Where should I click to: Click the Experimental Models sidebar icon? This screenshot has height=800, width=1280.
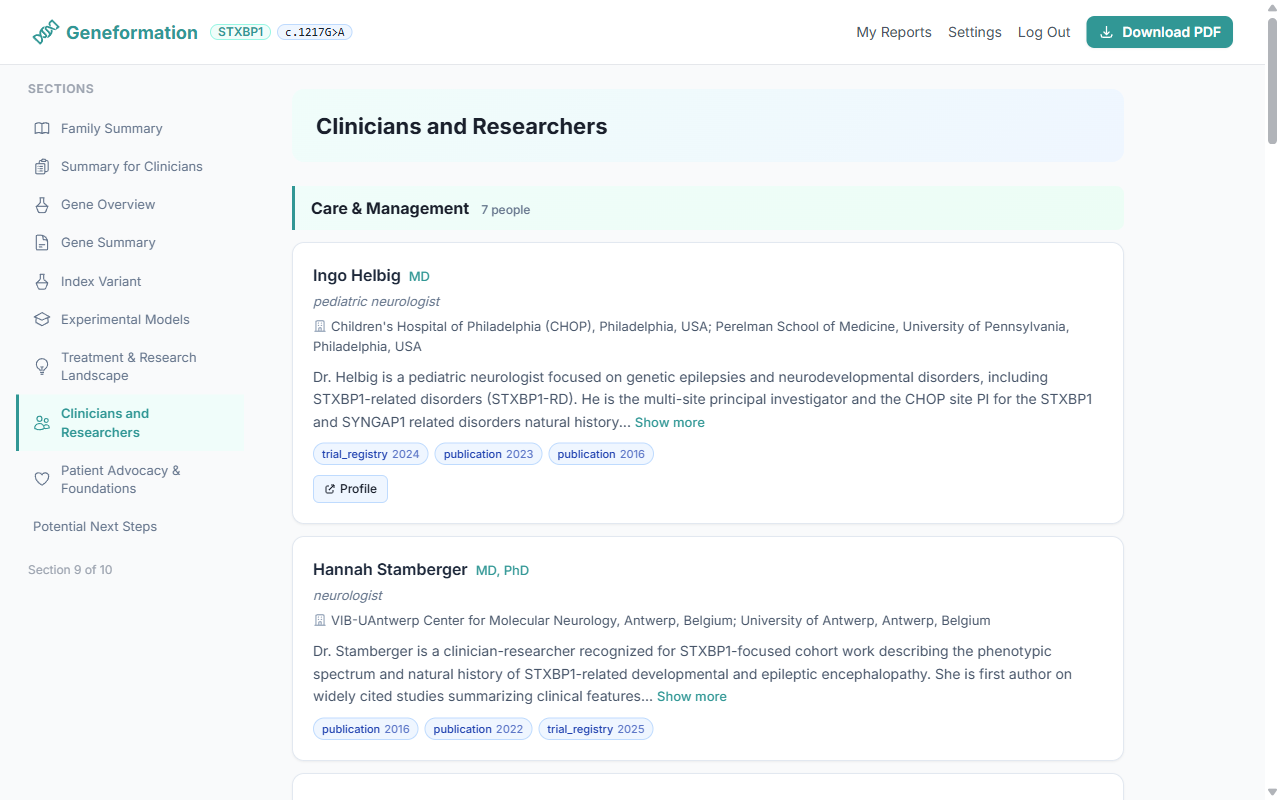point(41,319)
